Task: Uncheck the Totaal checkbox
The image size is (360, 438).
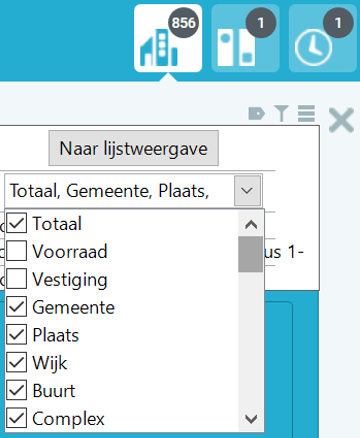Action: (16, 223)
